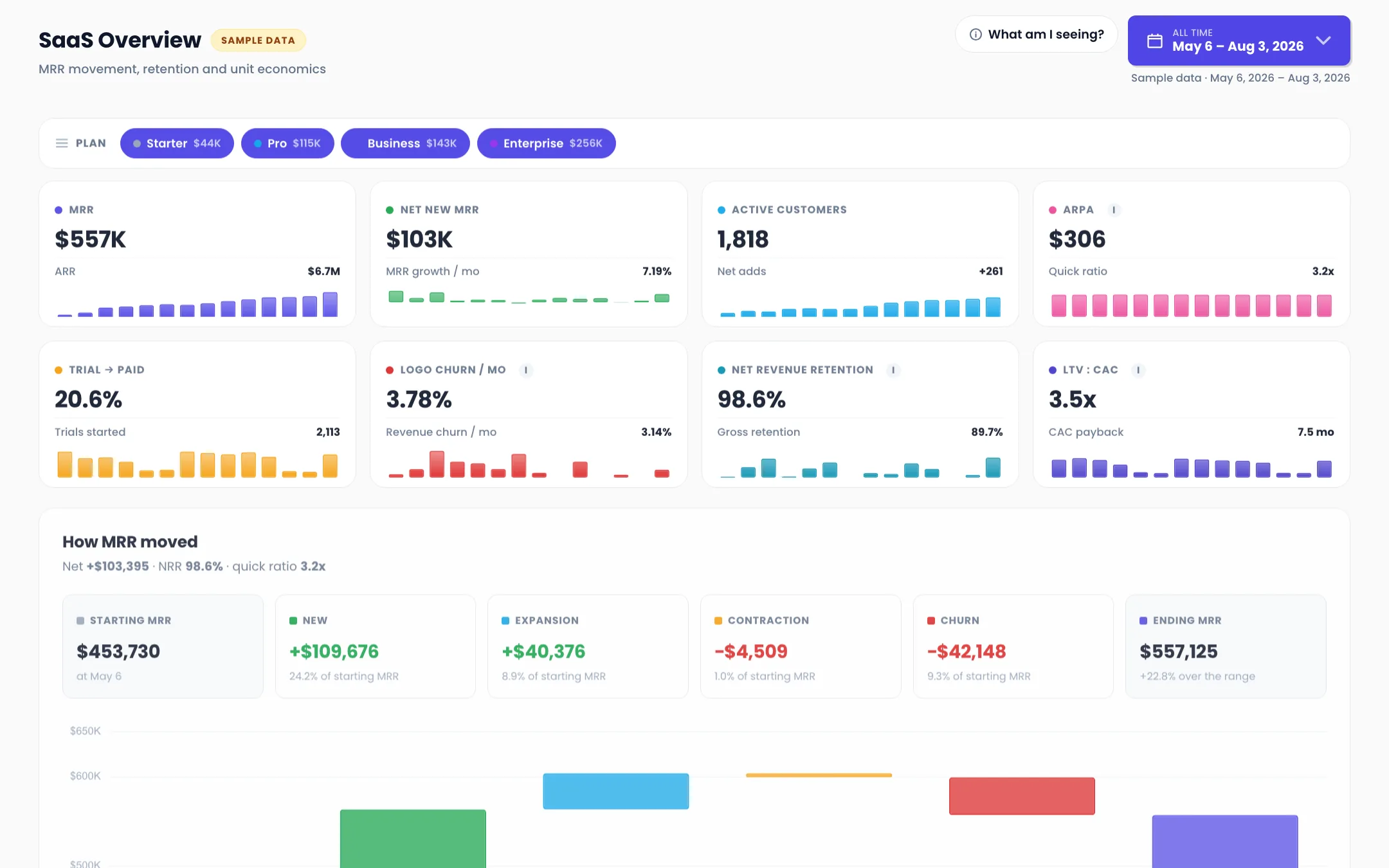Click the Net Revenue Retention teal sparkline
The height and width of the screenshot is (868, 1389).
(x=860, y=467)
